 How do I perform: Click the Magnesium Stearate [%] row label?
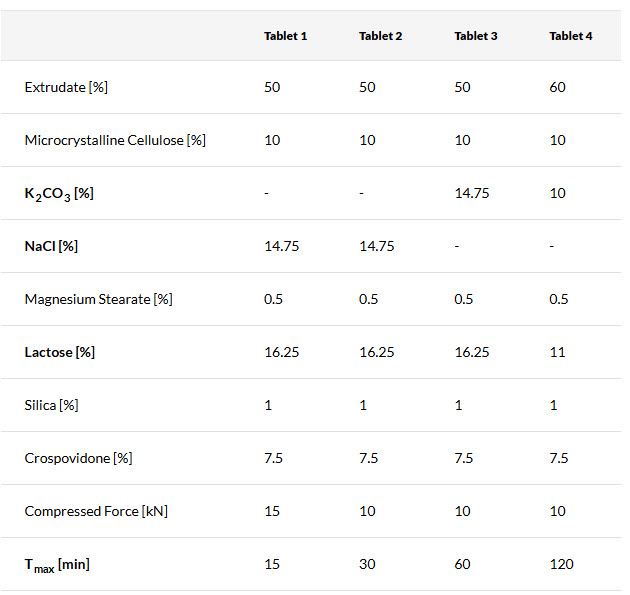pos(98,299)
